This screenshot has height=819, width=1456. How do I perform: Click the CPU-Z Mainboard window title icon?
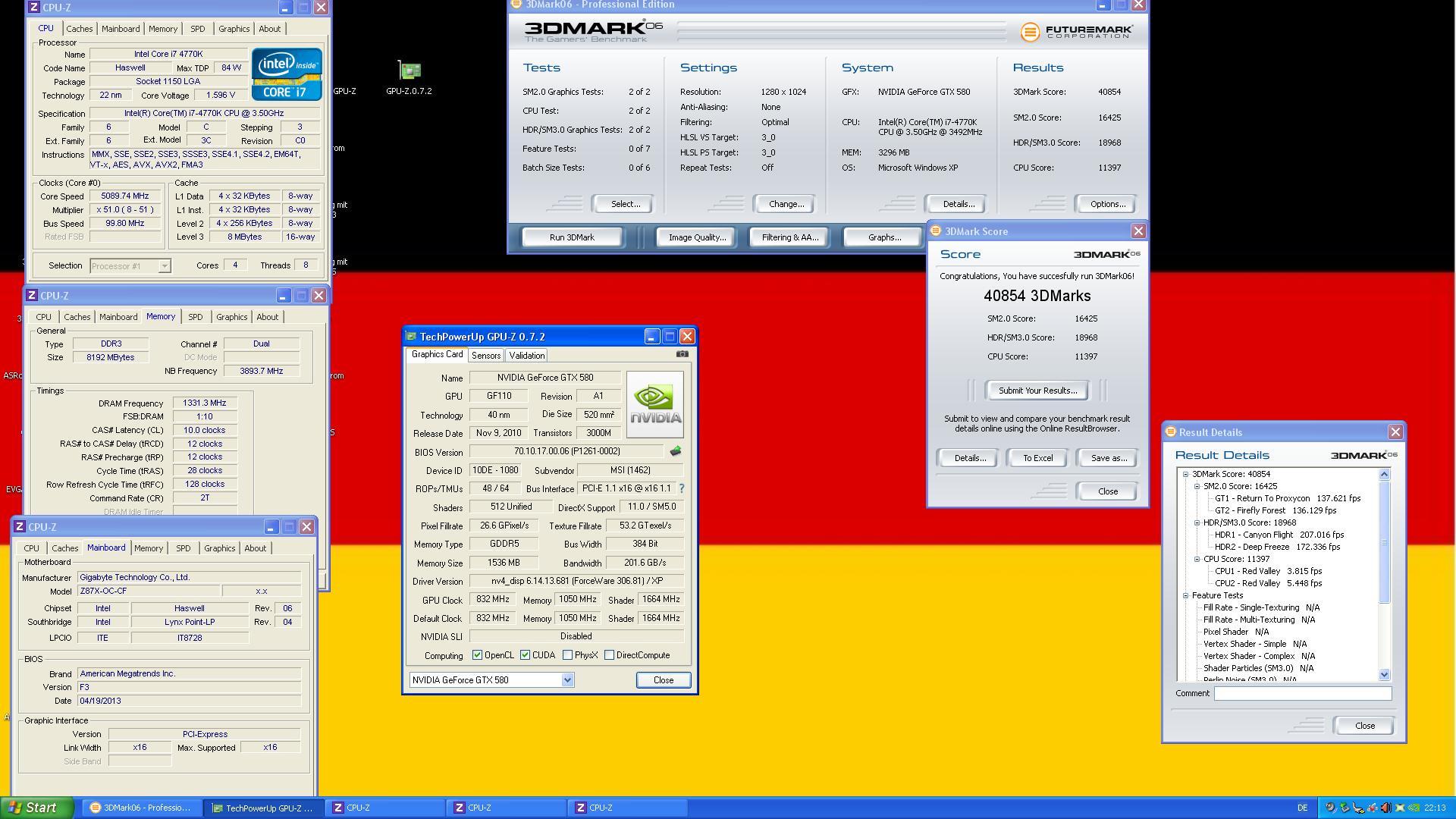coord(20,526)
